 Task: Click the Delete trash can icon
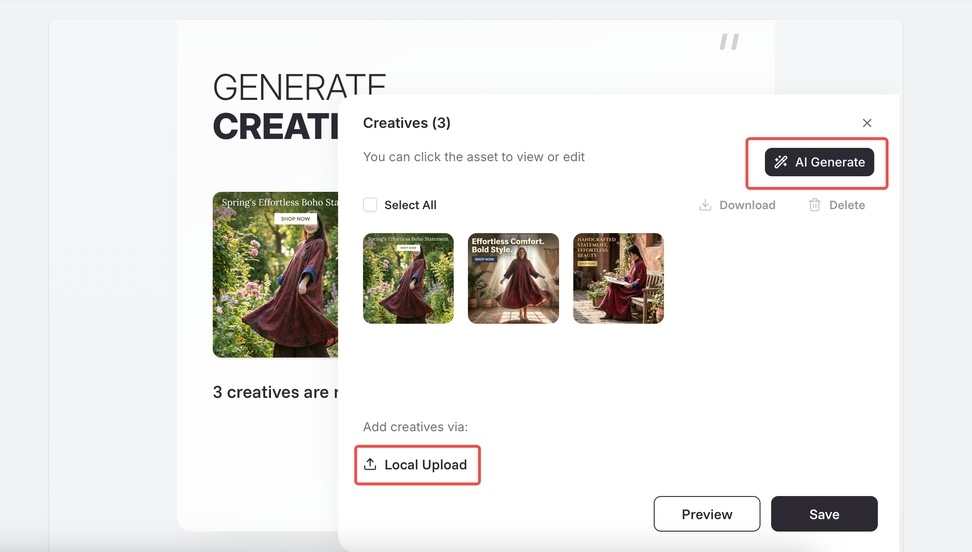(x=814, y=205)
